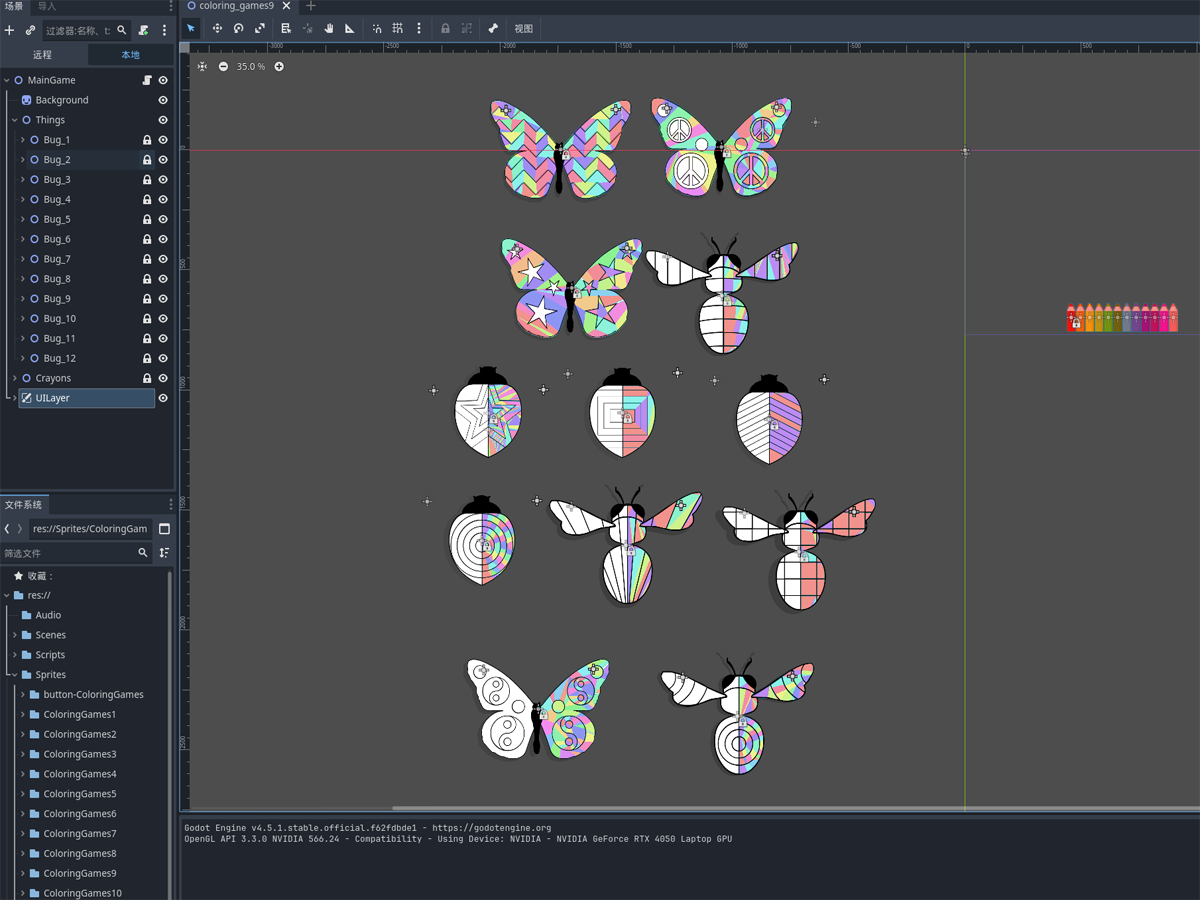Toggle visibility of Bug_5

(x=163, y=219)
